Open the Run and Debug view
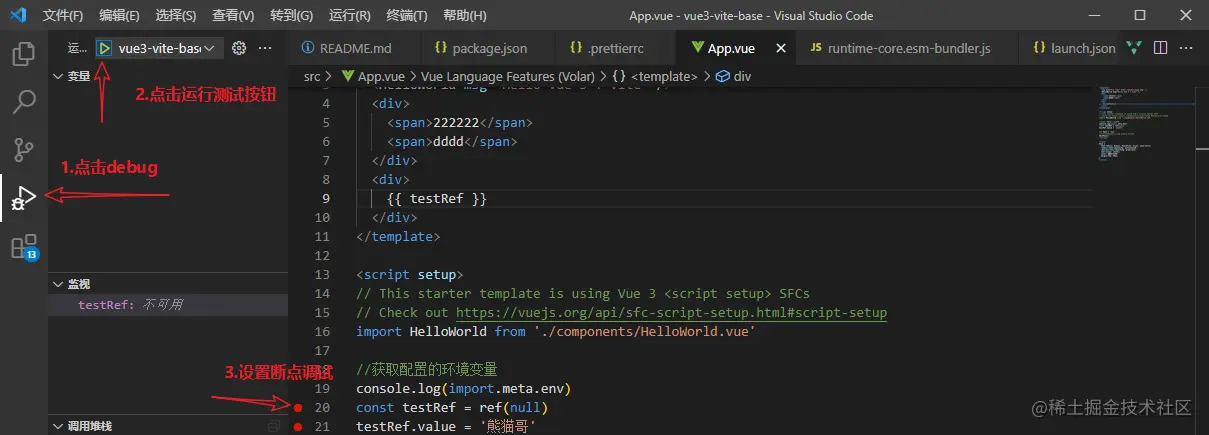Screen dimensions: 1209x435 click(x=23, y=198)
